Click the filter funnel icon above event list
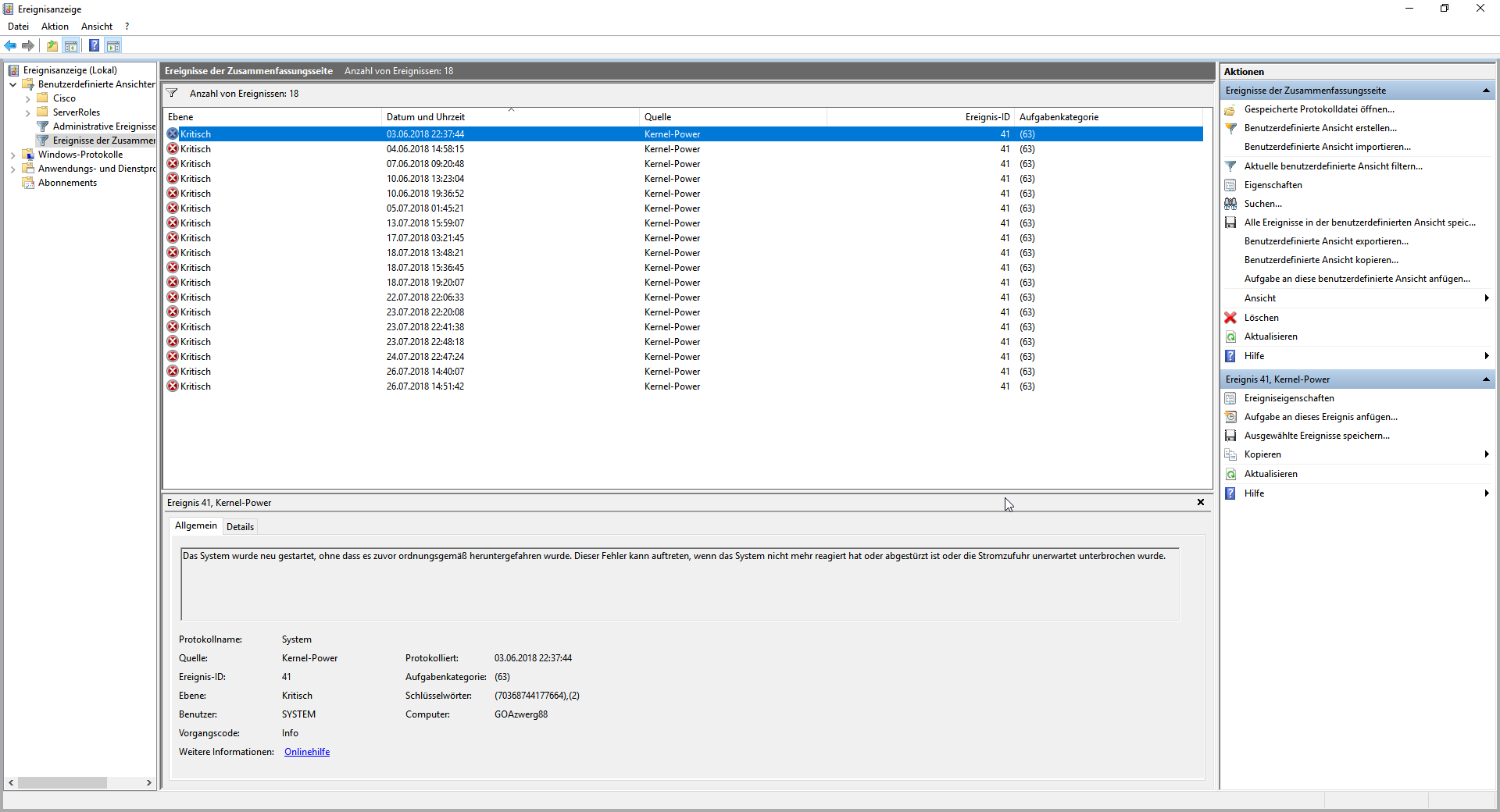This screenshot has width=1500, height=812. 172,94
